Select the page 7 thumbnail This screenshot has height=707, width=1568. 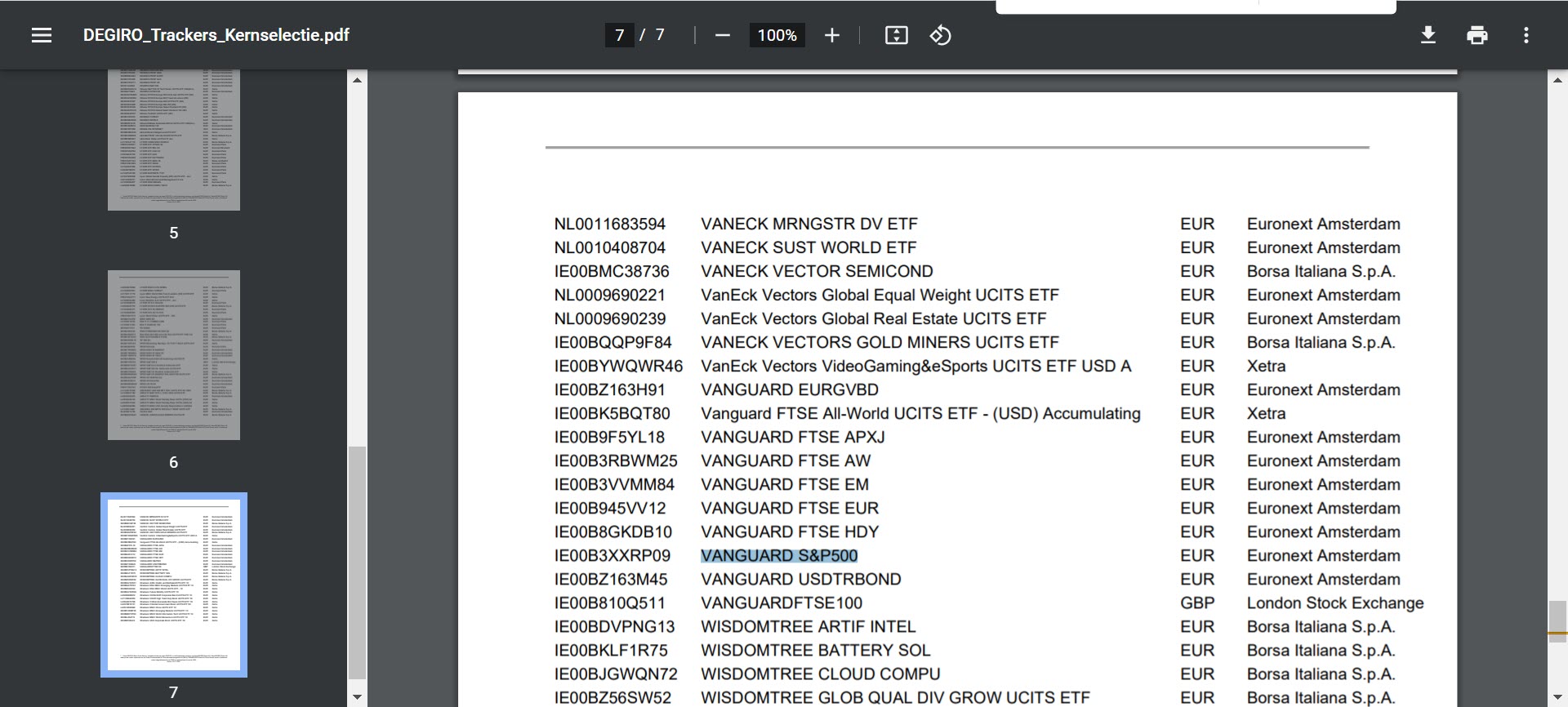(174, 585)
